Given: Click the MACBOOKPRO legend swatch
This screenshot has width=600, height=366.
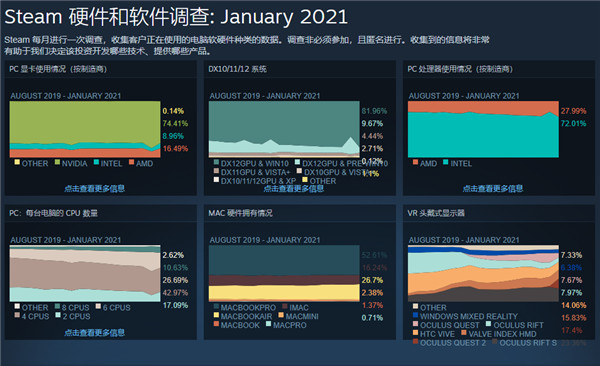Looking at the screenshot, I should [217, 306].
